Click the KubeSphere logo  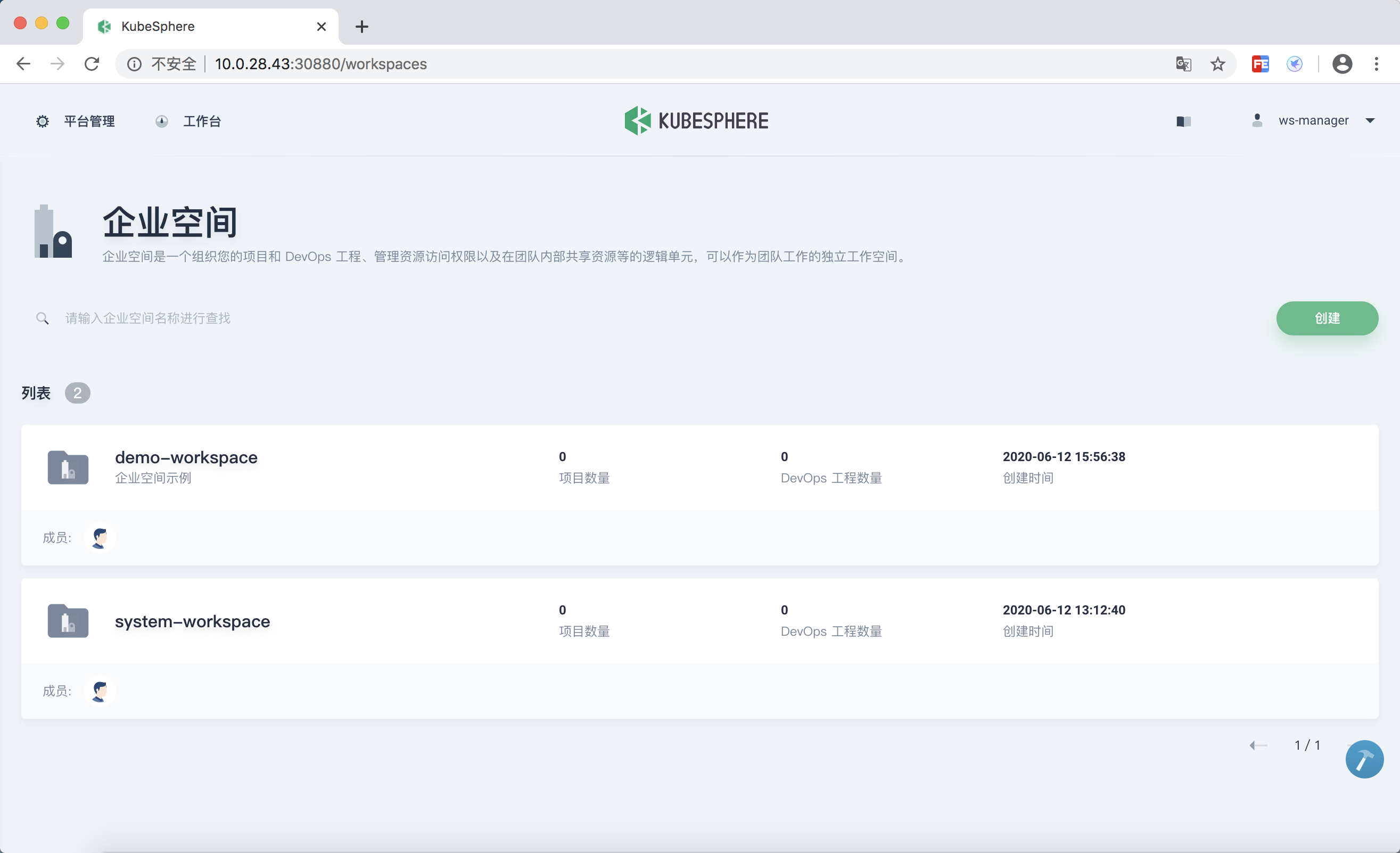pos(696,120)
